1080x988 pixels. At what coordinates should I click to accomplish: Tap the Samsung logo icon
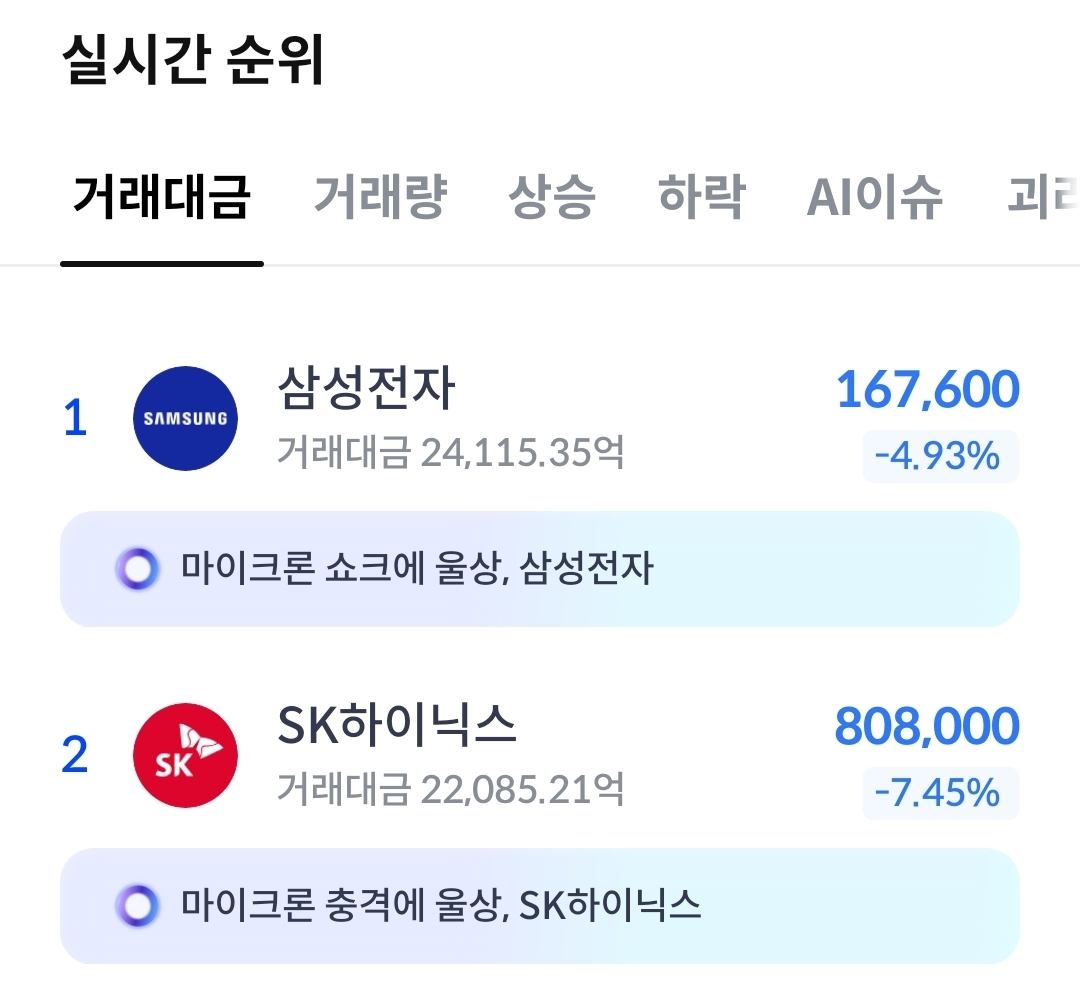point(185,418)
